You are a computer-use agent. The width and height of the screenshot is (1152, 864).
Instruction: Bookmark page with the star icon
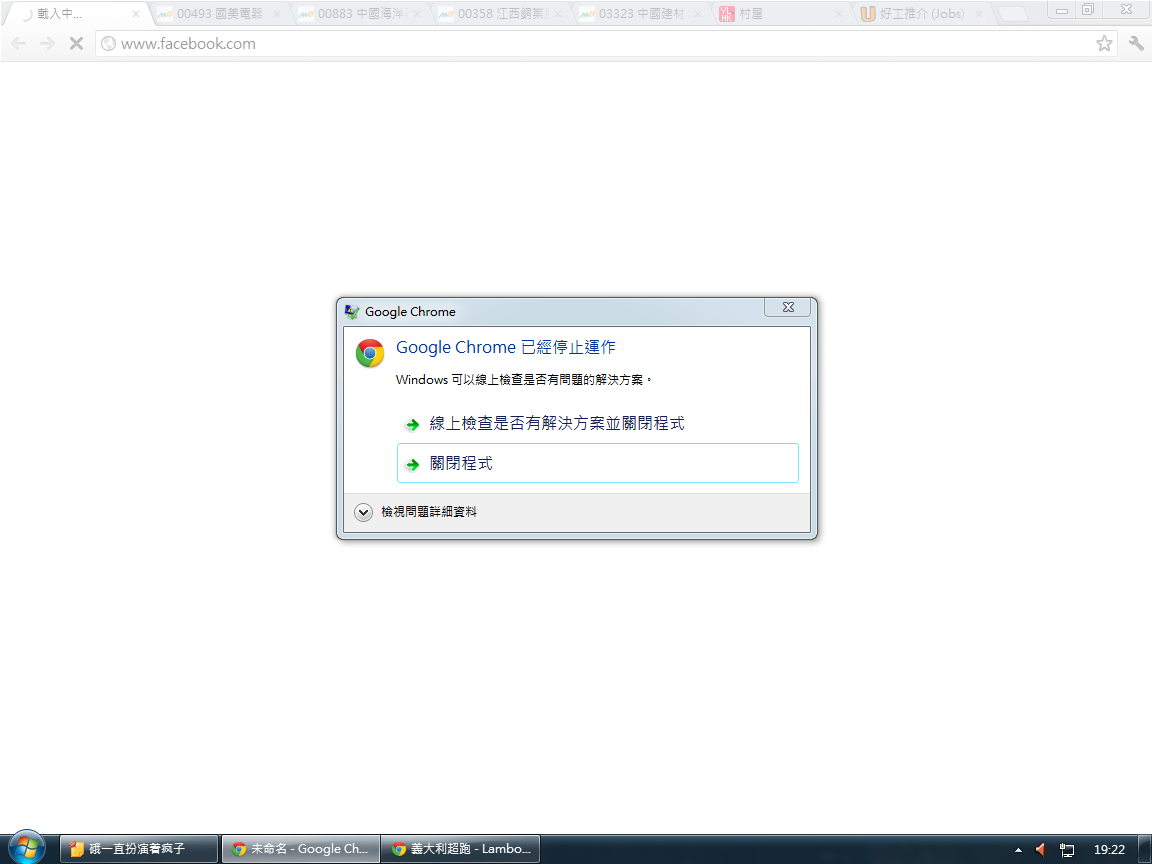[1104, 43]
